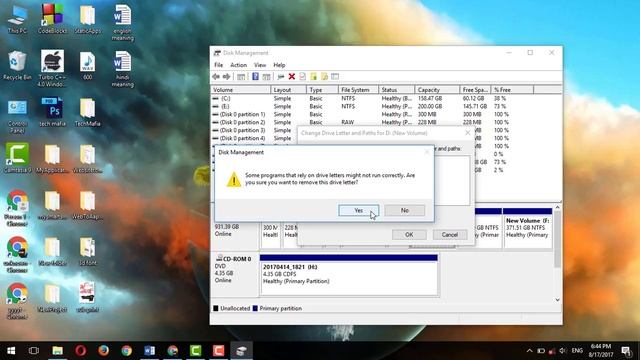Viewport: 640px width, 360px height.
Task: Open the Help menu
Action: [279, 65]
